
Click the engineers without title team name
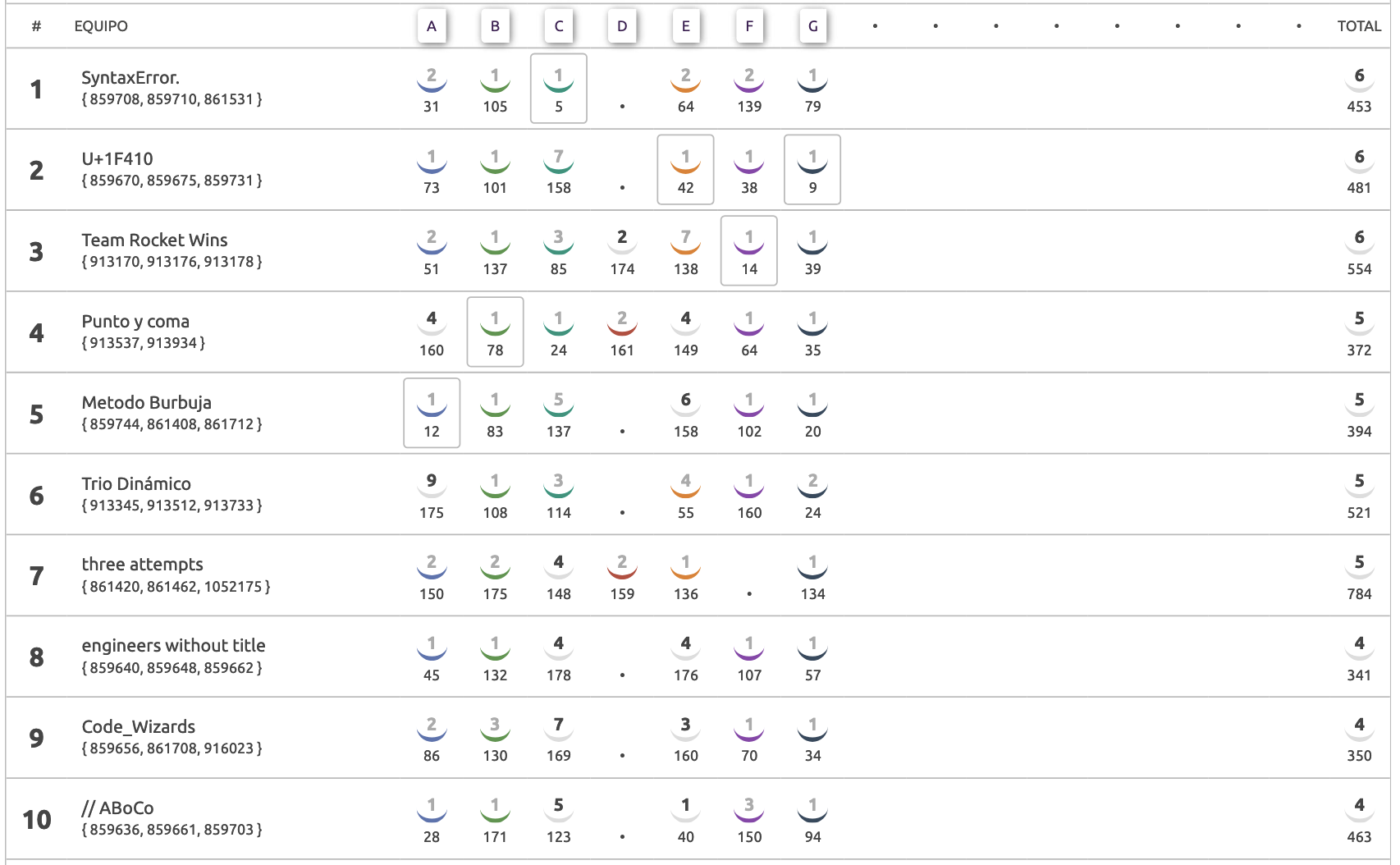point(173,646)
